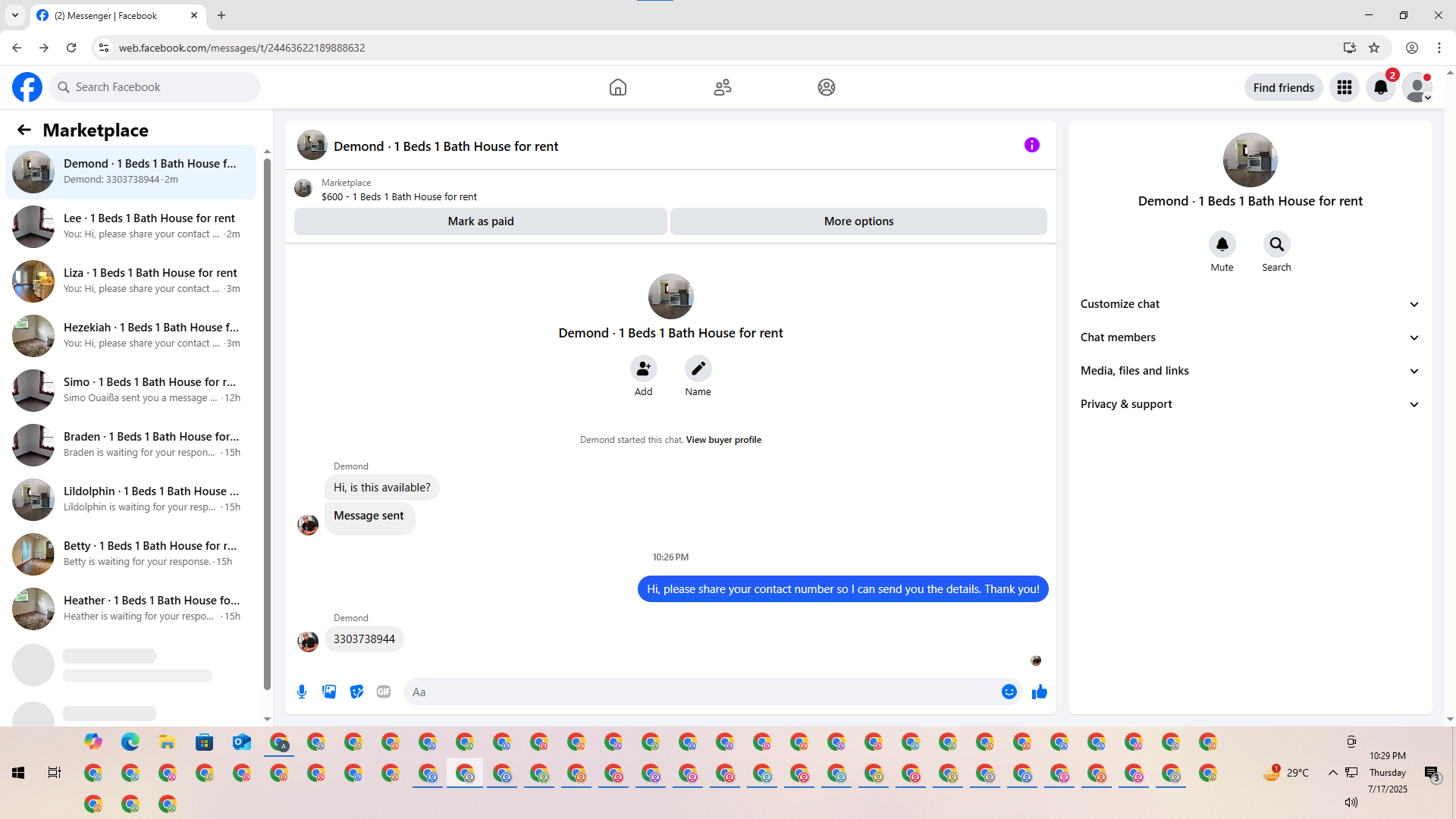Expand Media, files and links section
This screenshot has width=1456, height=819.
pos(1250,371)
